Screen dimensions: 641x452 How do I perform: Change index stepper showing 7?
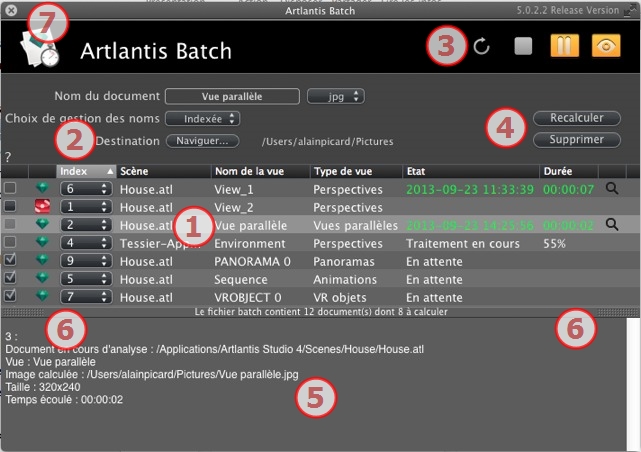tap(86, 297)
